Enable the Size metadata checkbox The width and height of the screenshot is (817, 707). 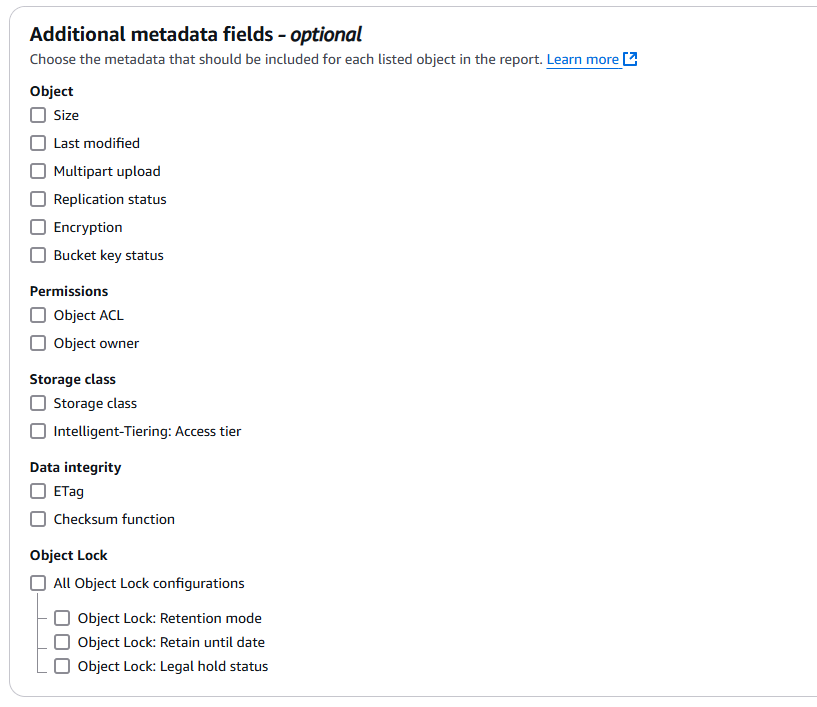pos(37,115)
